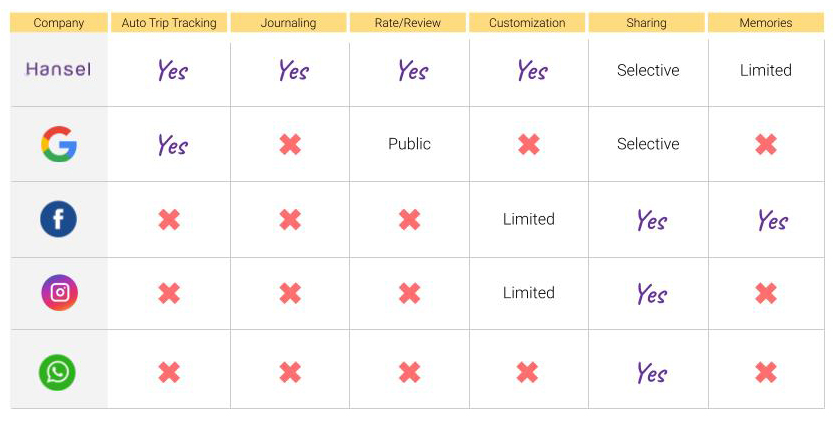Click Hansel's Auto Trip Tracking Yes
This screenshot has width=834, height=421.
pyautogui.click(x=172, y=70)
